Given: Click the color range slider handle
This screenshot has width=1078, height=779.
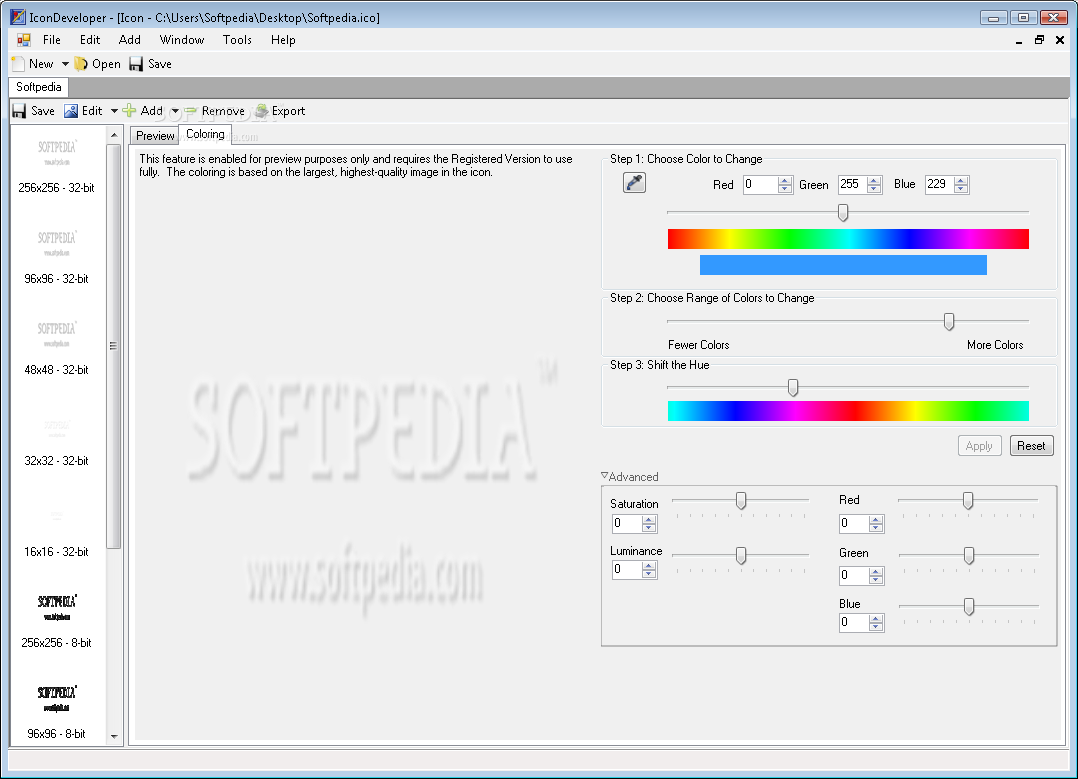Looking at the screenshot, I should 949,321.
